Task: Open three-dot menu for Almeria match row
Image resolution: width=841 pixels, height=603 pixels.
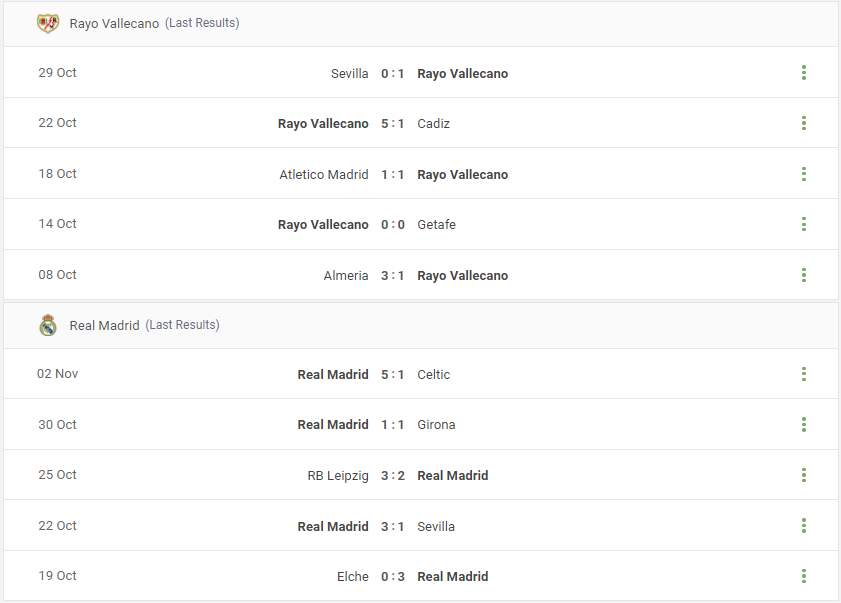Action: pos(803,275)
